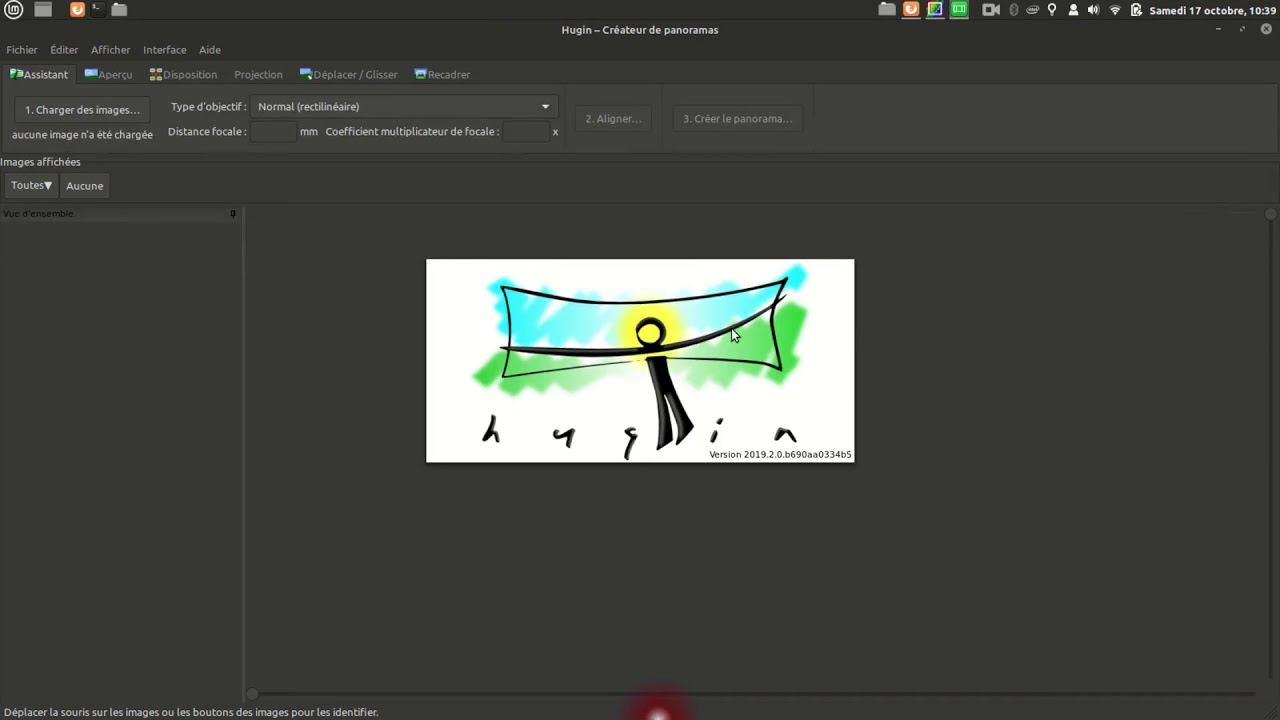Click the show desktop icon in the panel
Image resolution: width=1280 pixels, height=720 pixels.
click(x=43, y=10)
